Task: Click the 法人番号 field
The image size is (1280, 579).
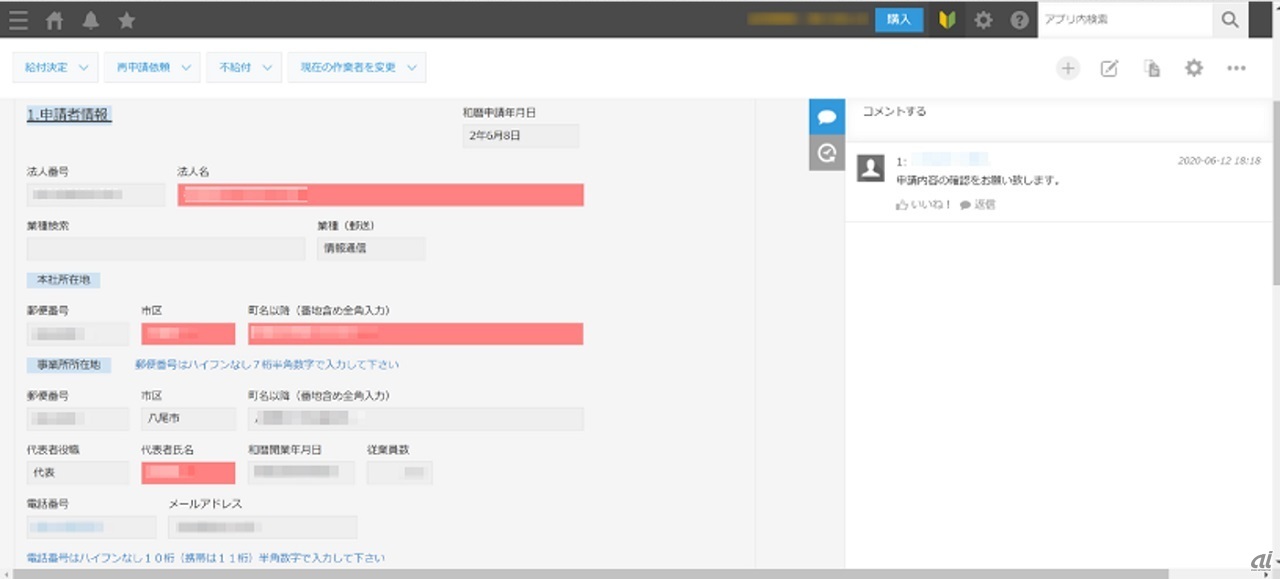Action: click(x=96, y=195)
